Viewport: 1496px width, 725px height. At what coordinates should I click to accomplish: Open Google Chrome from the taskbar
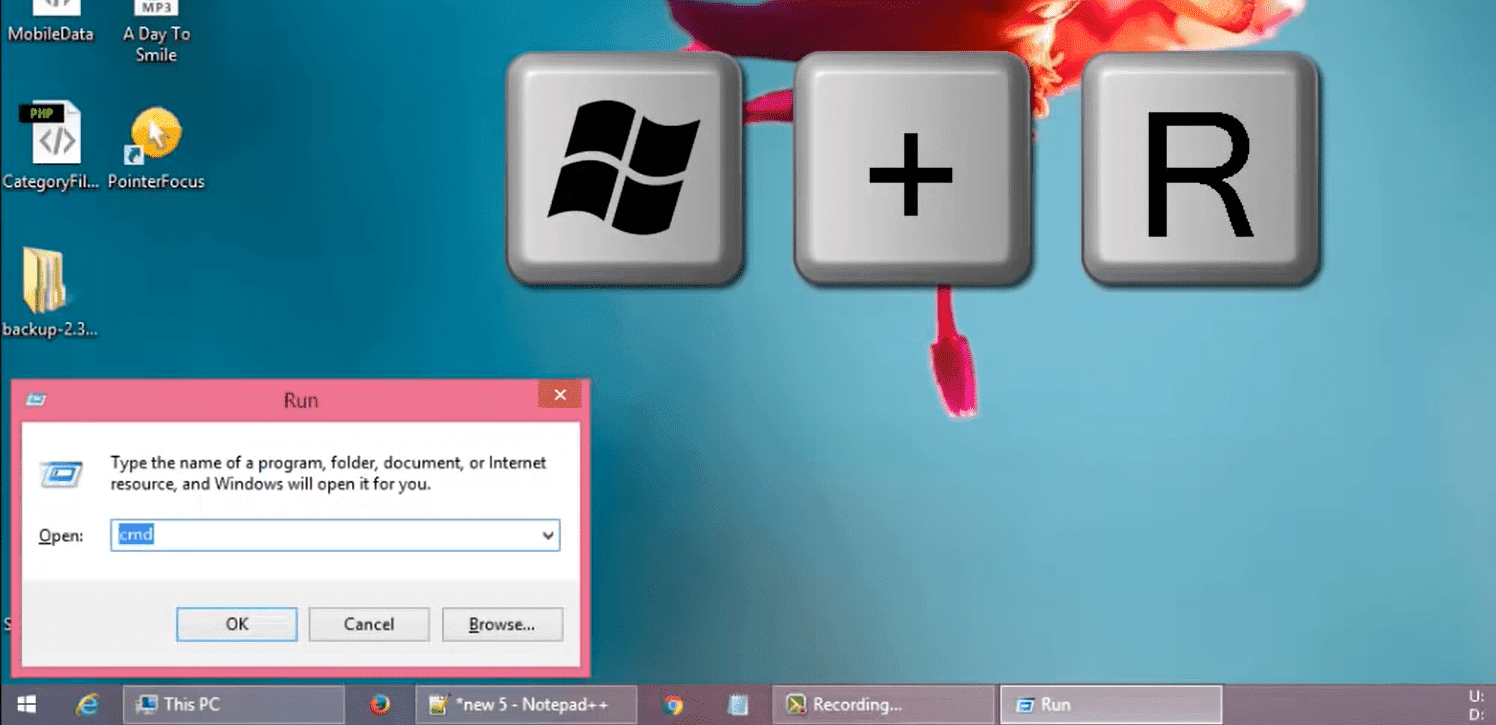click(673, 705)
